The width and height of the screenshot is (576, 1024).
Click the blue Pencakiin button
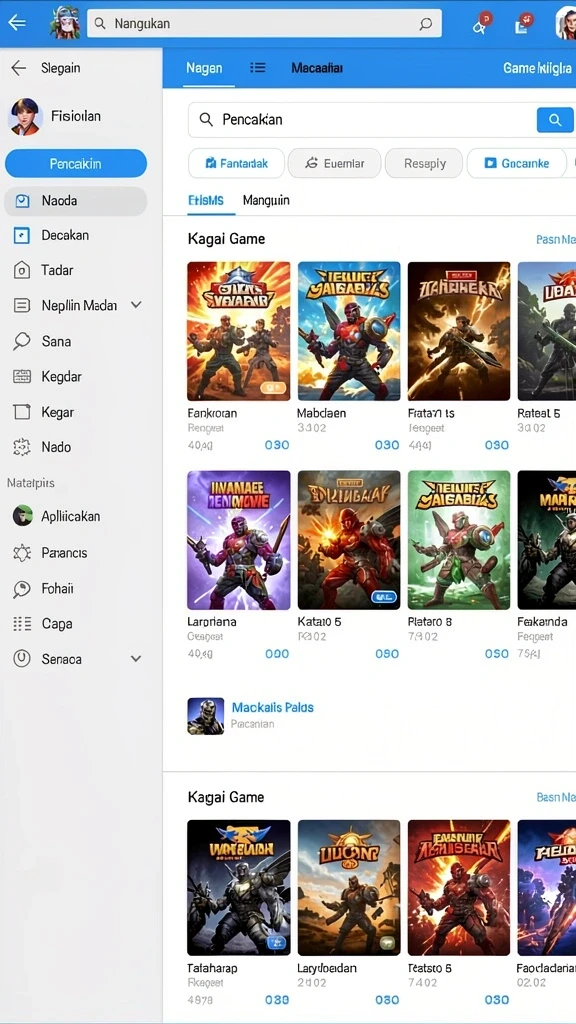pos(76,163)
